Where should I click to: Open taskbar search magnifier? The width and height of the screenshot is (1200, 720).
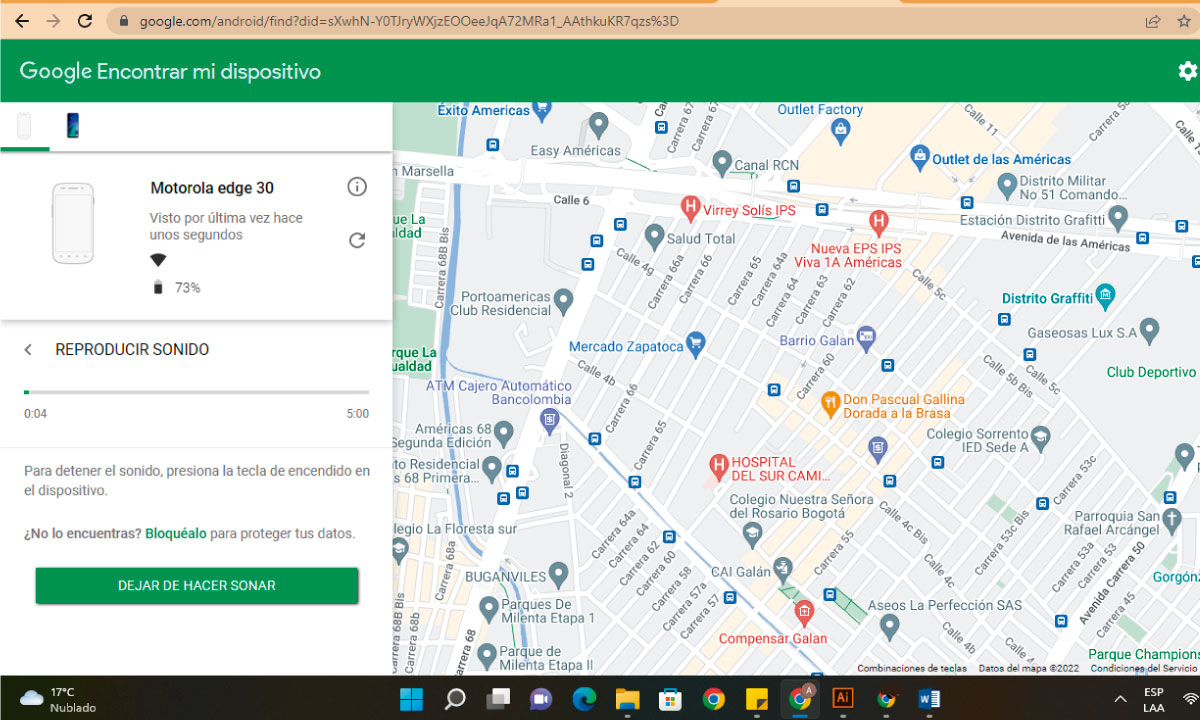point(455,699)
